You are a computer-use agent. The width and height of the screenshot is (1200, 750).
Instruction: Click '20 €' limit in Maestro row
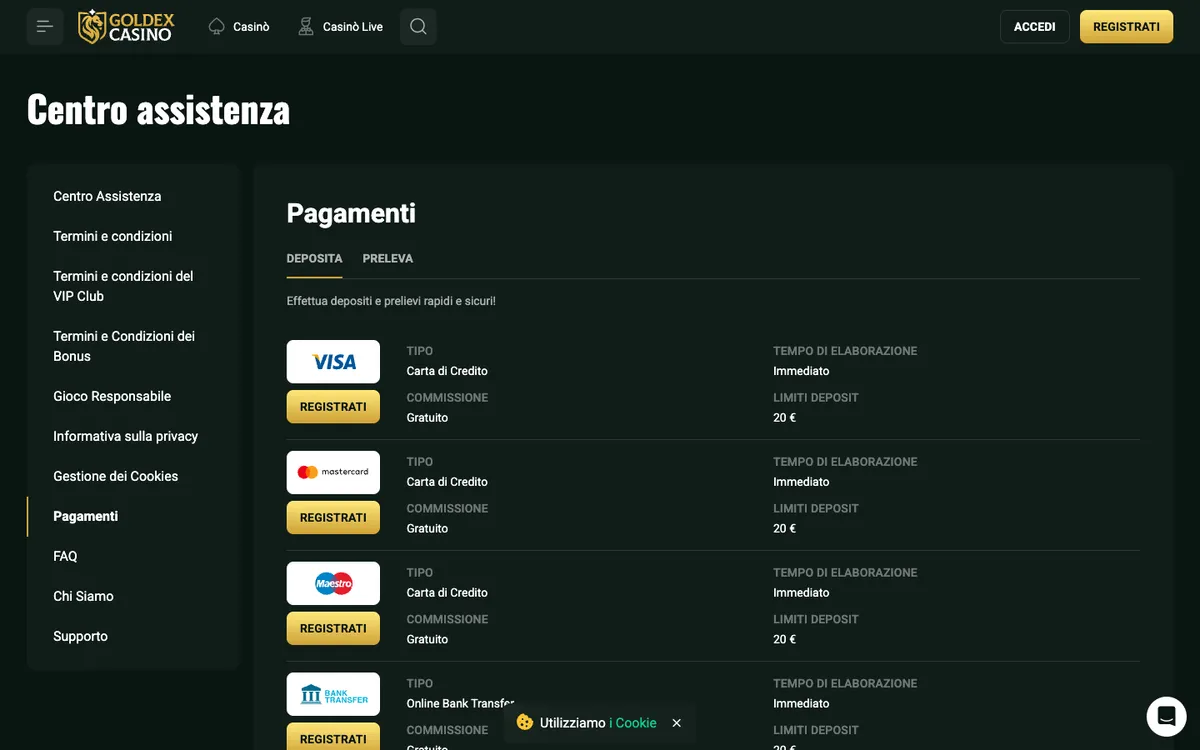pos(784,639)
